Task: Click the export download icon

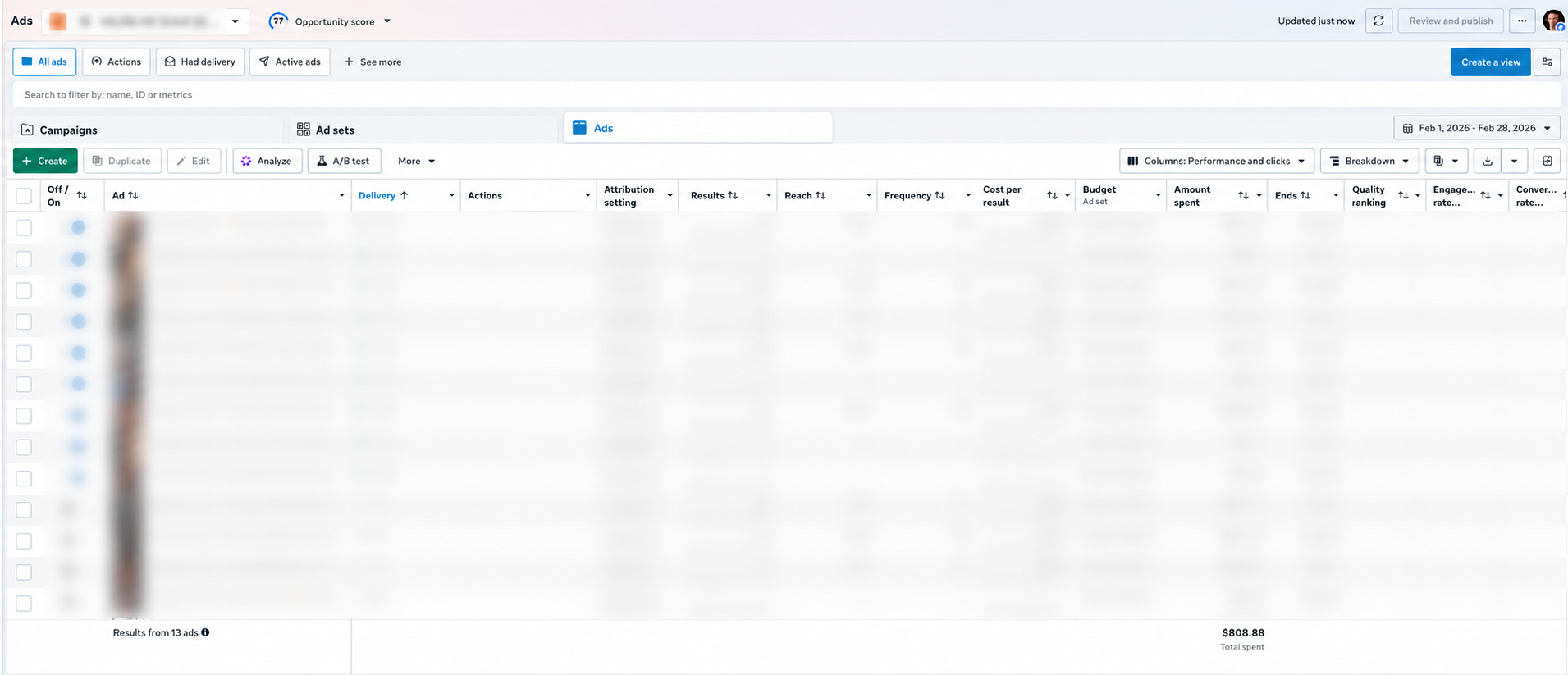Action: click(1487, 162)
